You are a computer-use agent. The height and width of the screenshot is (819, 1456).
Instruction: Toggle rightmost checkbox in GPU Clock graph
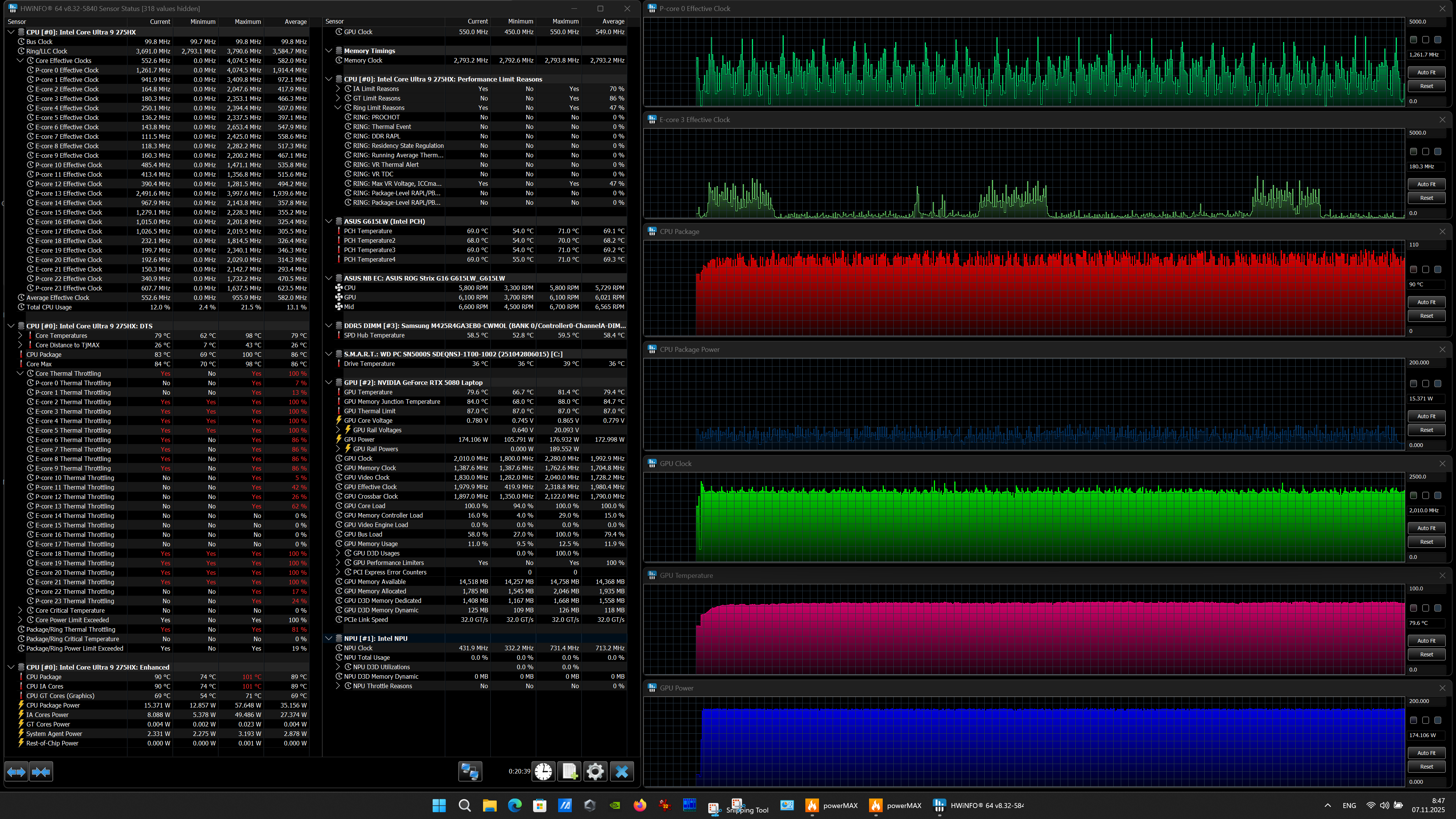[1438, 496]
